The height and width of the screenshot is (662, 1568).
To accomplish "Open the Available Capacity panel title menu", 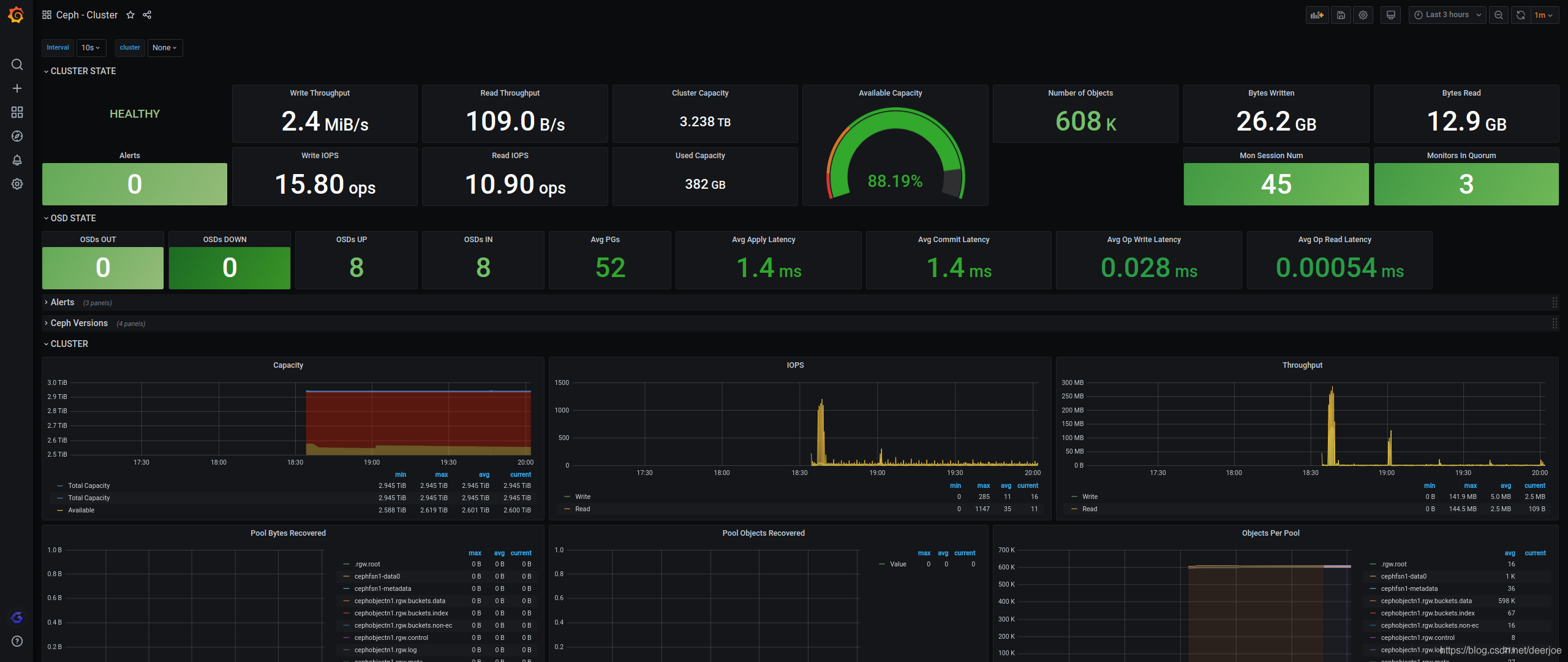I will (x=891, y=93).
